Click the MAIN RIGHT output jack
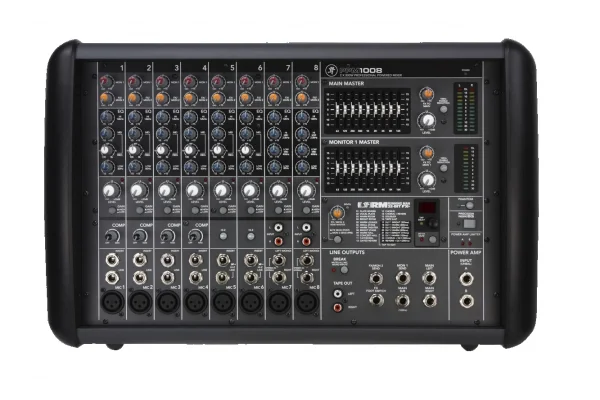Screen dimensions: 600x400 click(x=429, y=301)
